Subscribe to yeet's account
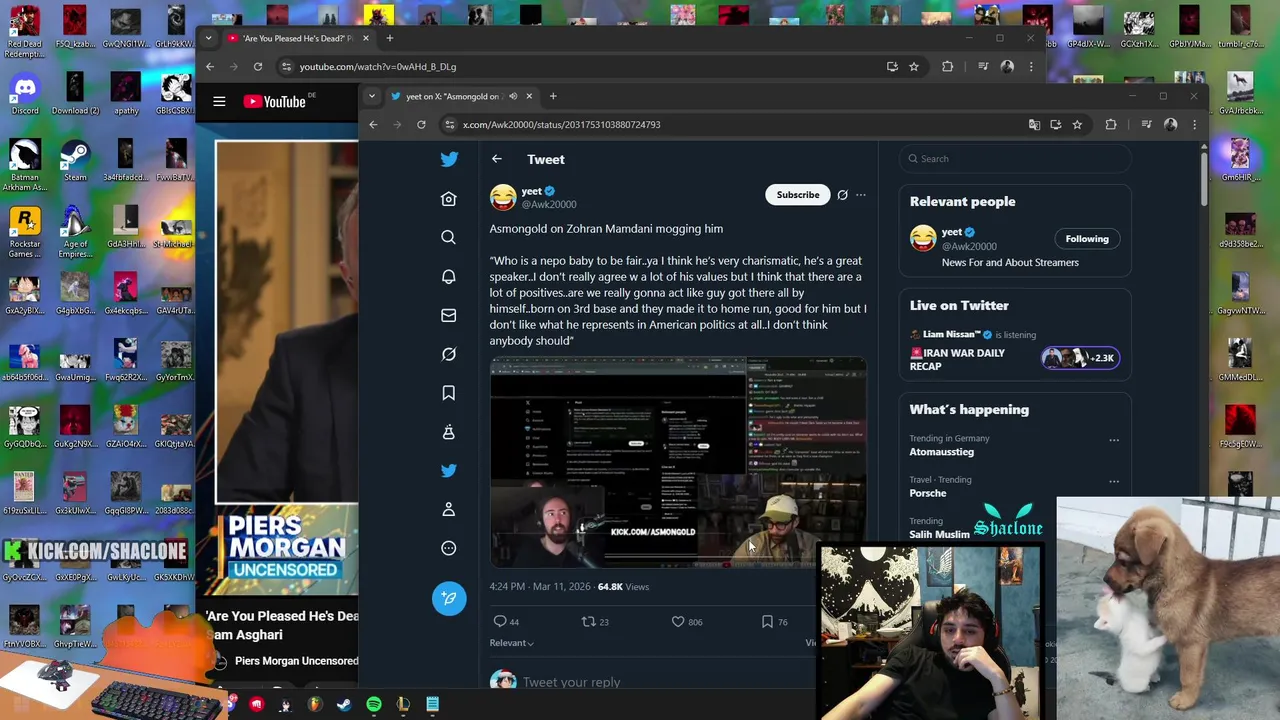This screenshot has width=1280, height=720. click(798, 195)
